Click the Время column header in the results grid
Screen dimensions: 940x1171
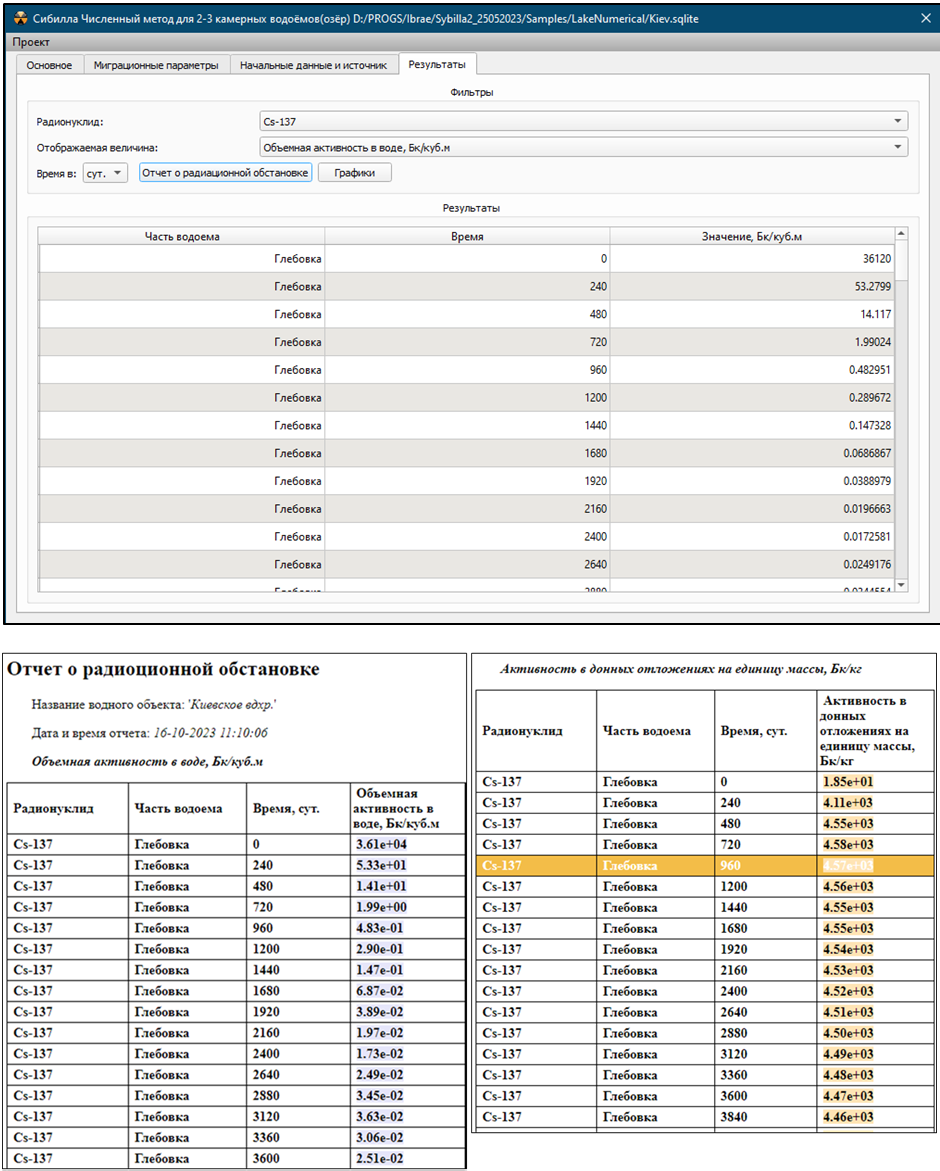click(467, 236)
